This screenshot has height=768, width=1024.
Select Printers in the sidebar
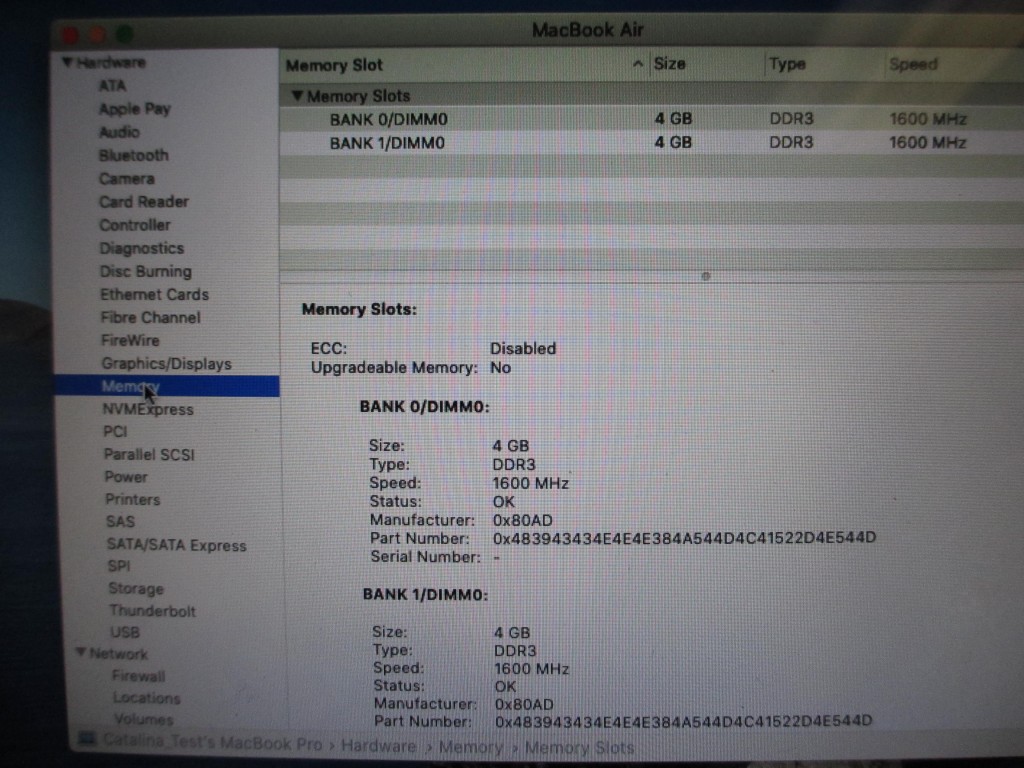click(x=133, y=500)
